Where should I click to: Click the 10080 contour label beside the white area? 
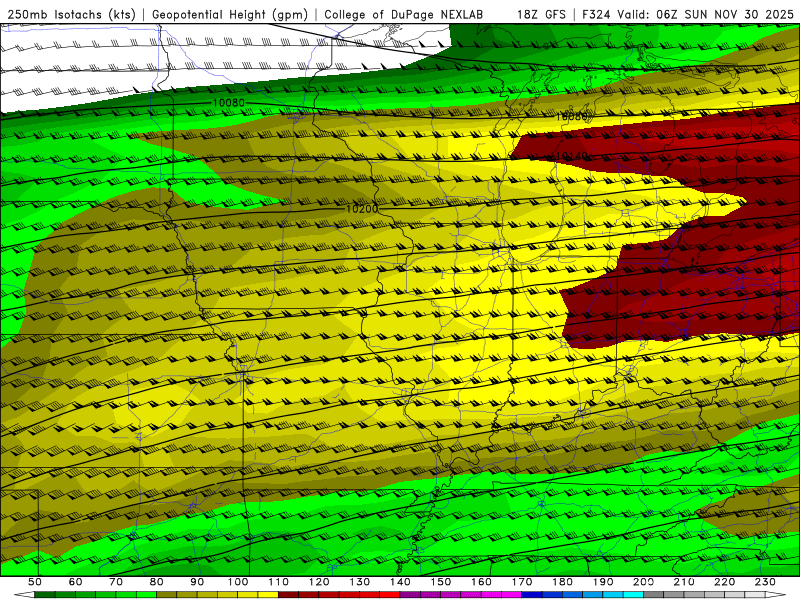[229, 103]
